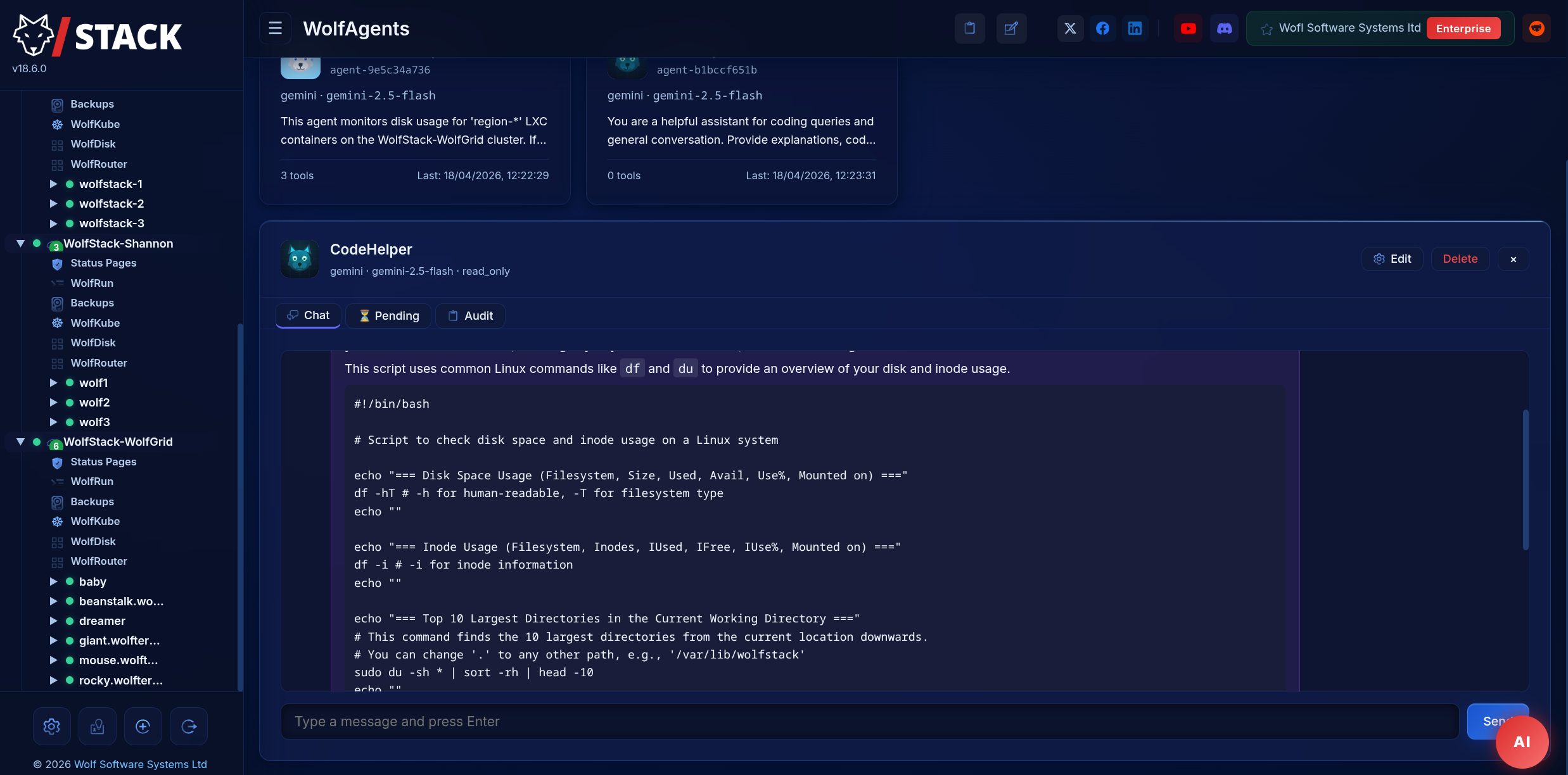This screenshot has height=775, width=1568.
Task: Open the hamburger menu button
Action: 275,28
